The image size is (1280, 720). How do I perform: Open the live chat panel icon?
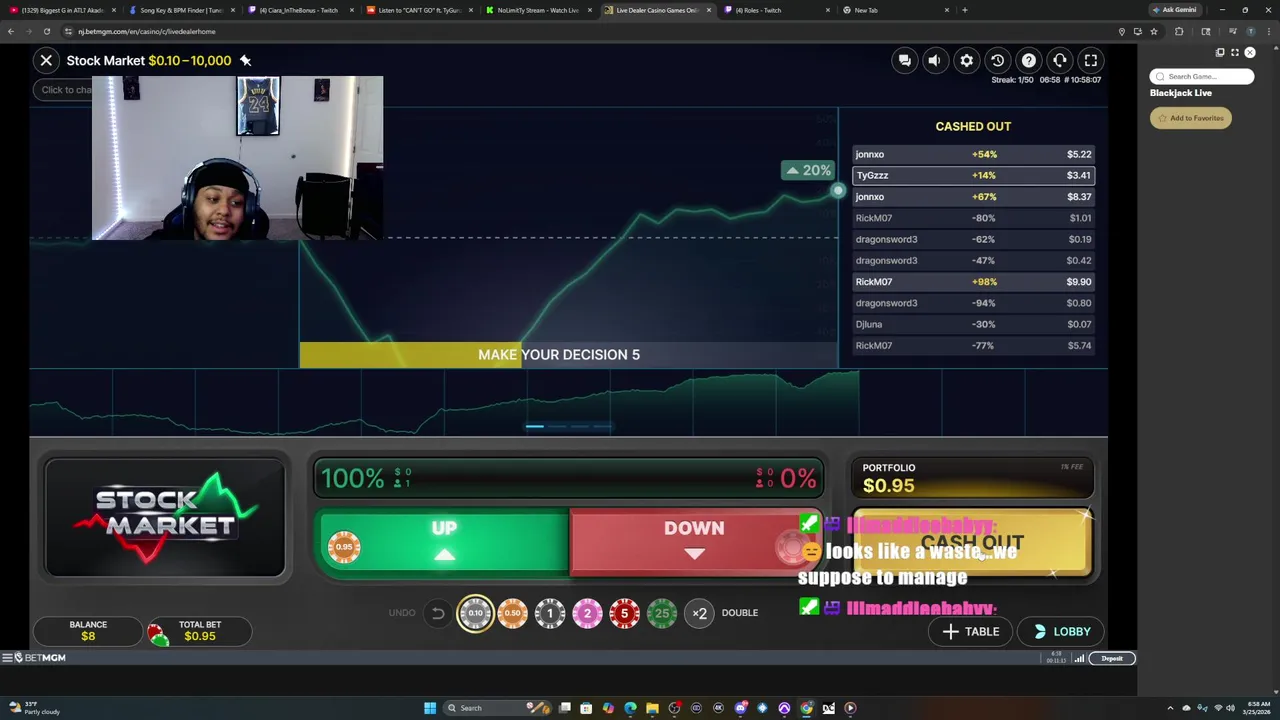[904, 60]
